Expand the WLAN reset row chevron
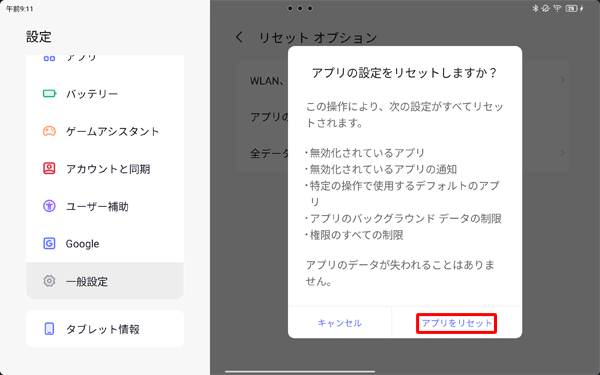Screen dimensions: 600x375 pyautogui.click(x=562, y=80)
